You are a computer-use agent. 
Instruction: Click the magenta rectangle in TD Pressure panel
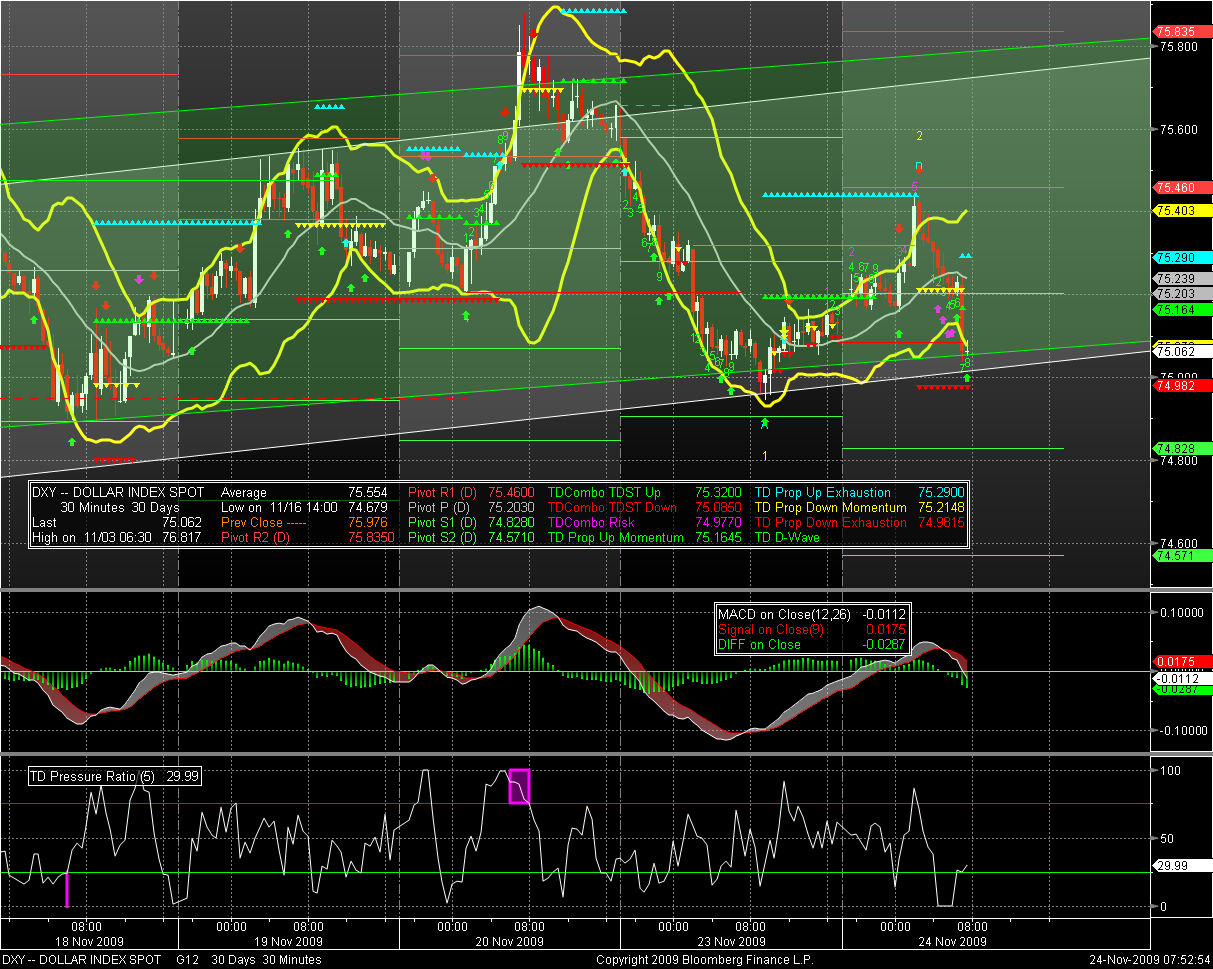click(519, 786)
